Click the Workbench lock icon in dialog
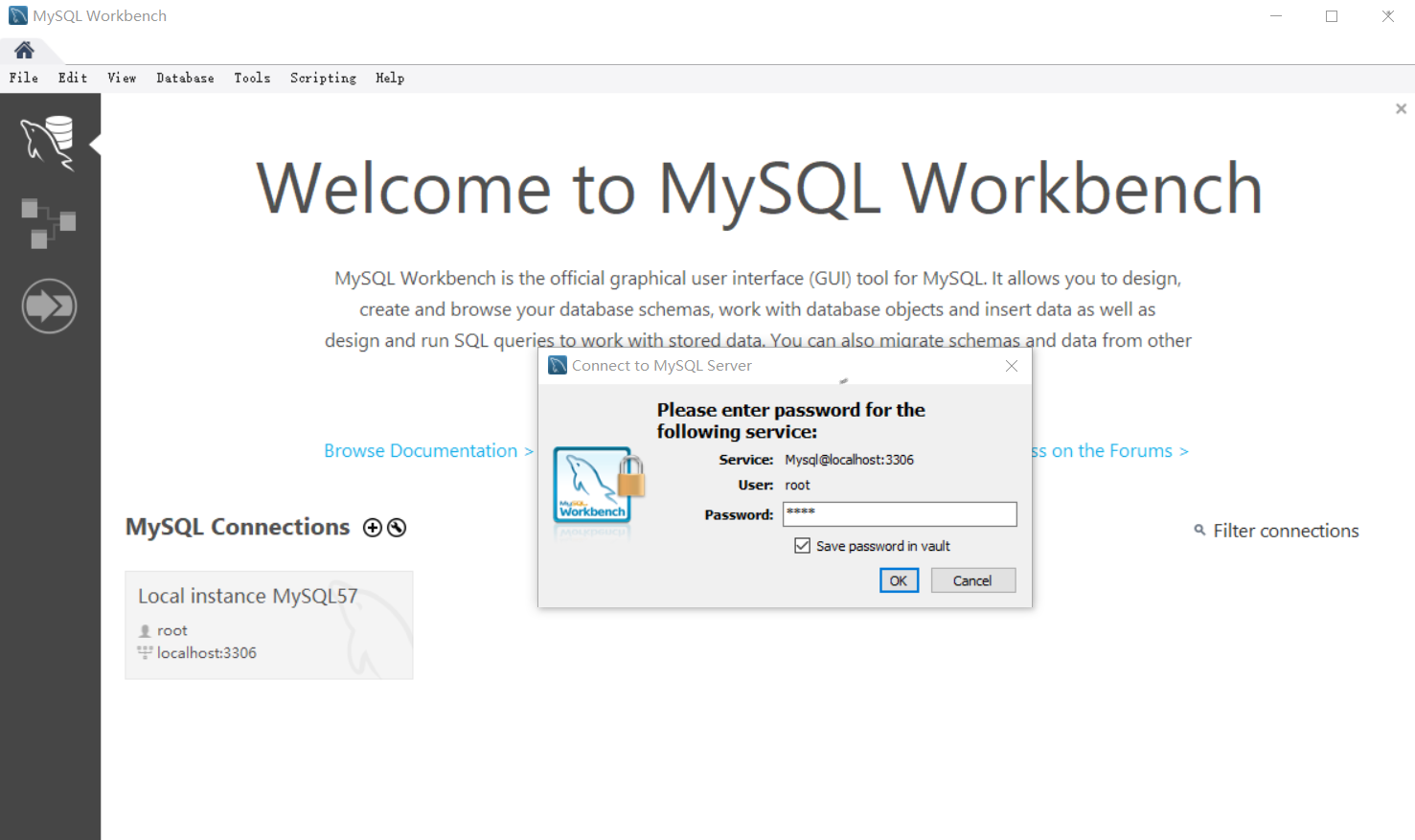Screen dimensions: 1415x840 tap(599, 485)
